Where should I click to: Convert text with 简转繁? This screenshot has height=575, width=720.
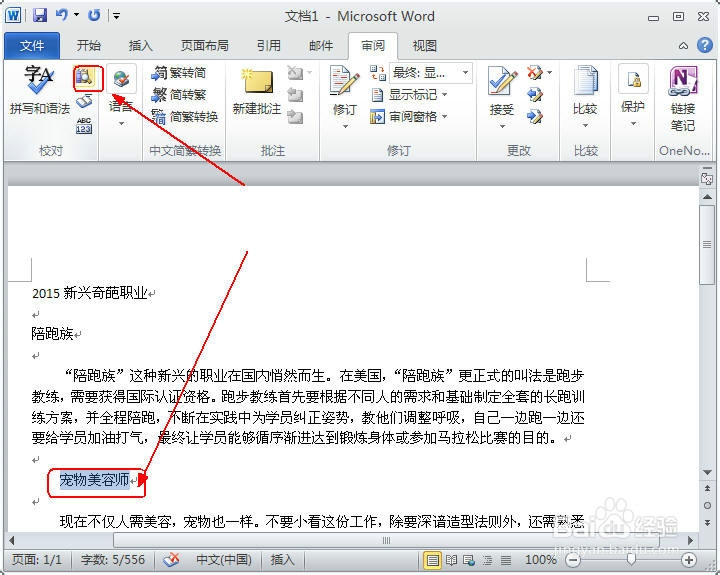(x=179, y=95)
